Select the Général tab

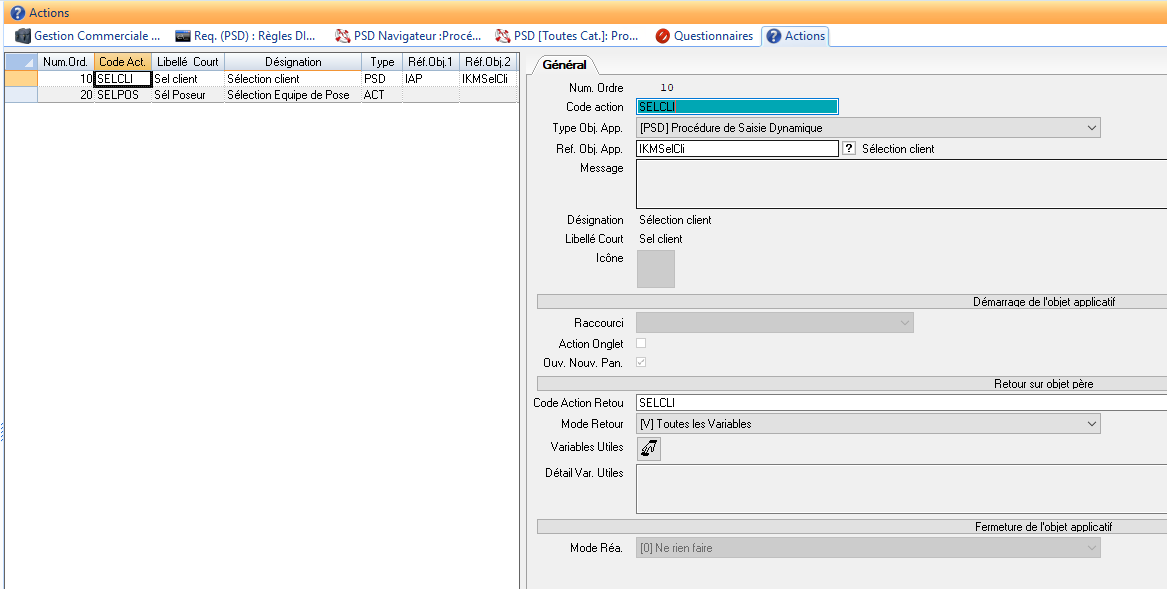click(x=564, y=64)
